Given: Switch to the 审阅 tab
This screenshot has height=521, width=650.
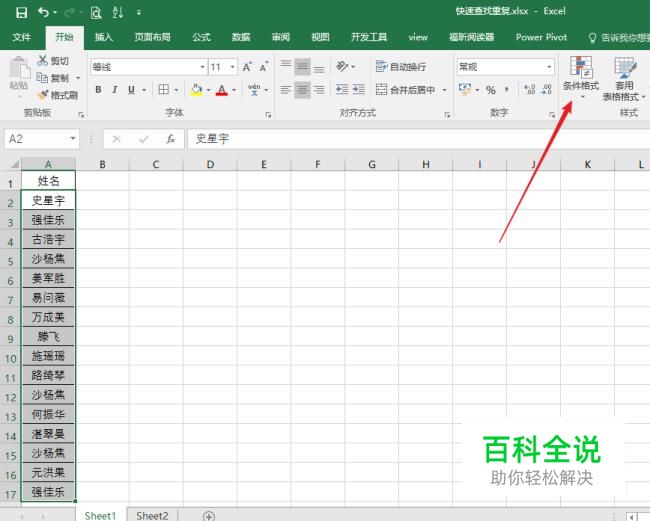Looking at the screenshot, I should pos(281,37).
